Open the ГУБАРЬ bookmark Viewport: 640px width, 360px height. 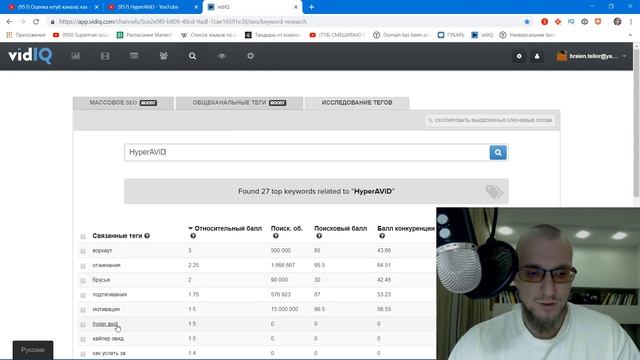pos(451,35)
